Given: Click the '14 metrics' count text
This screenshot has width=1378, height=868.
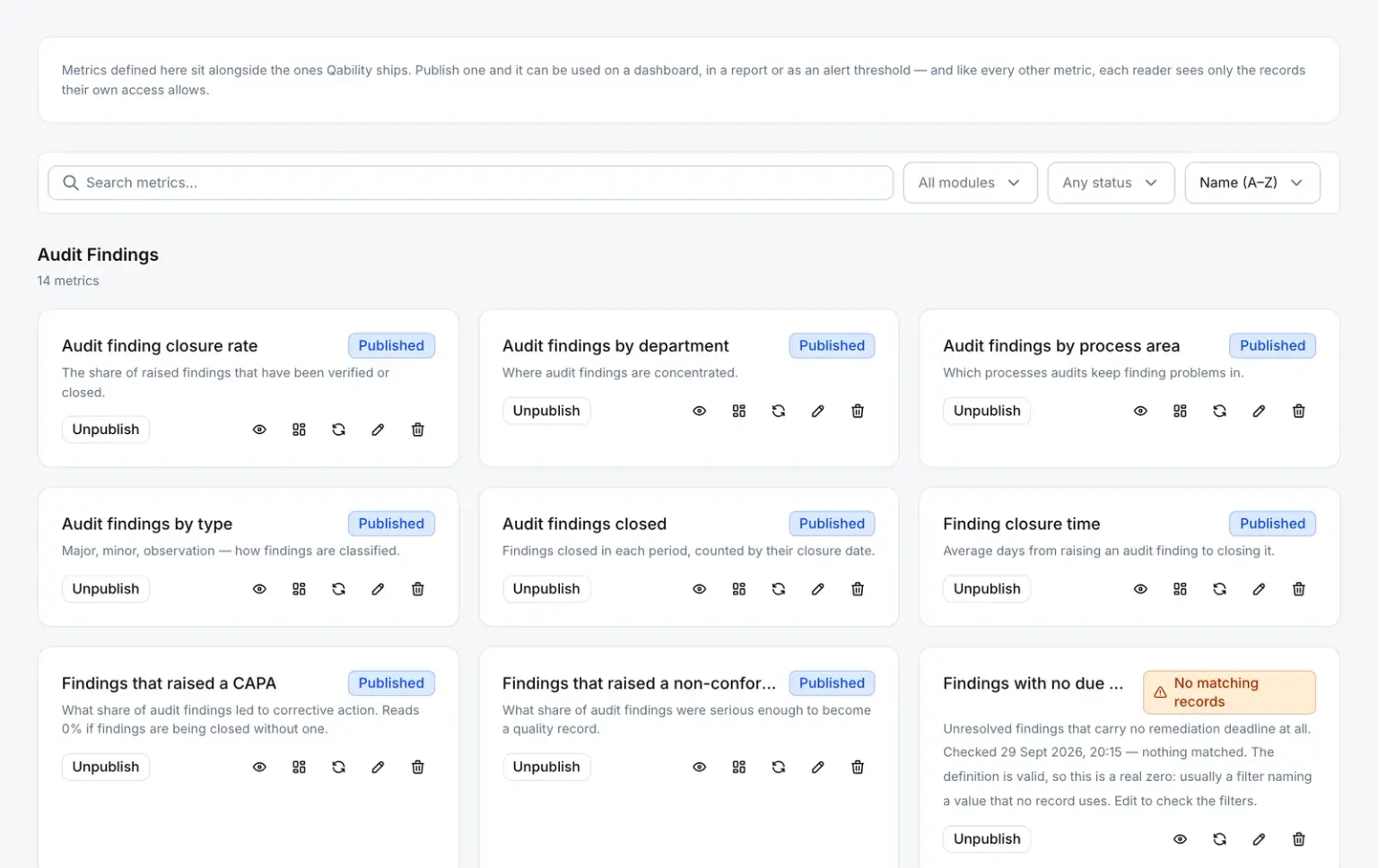Looking at the screenshot, I should click(x=68, y=281).
